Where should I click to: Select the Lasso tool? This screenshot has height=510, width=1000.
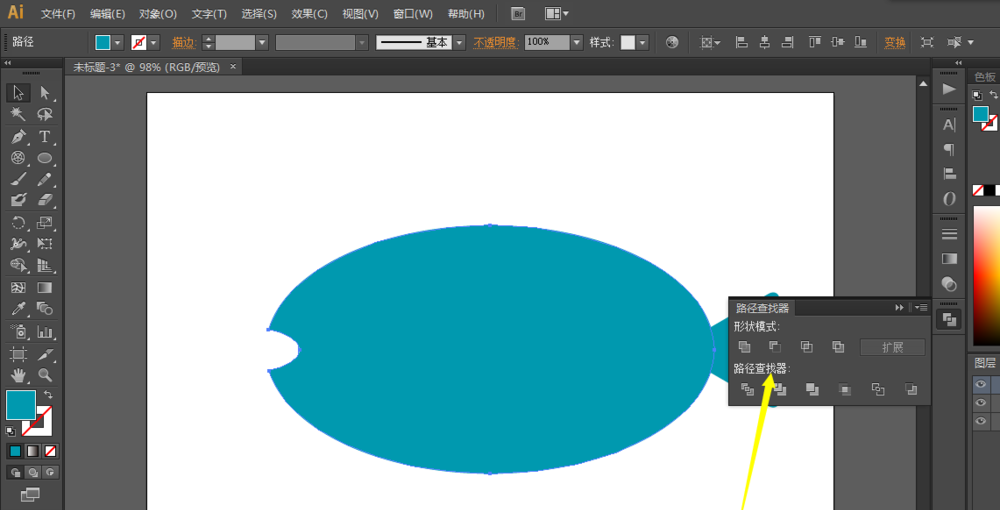click(45, 115)
